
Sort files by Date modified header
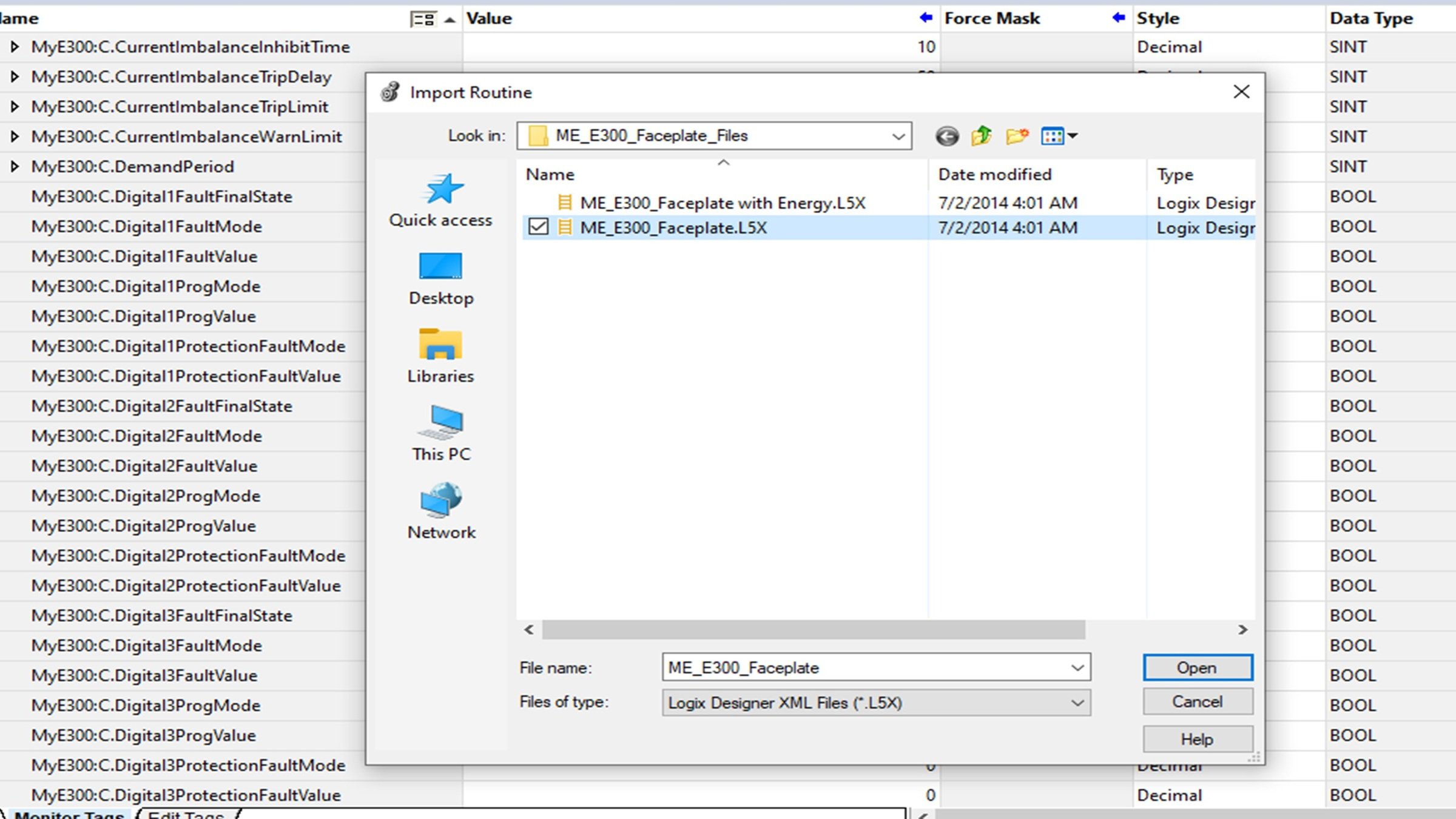coord(1037,174)
